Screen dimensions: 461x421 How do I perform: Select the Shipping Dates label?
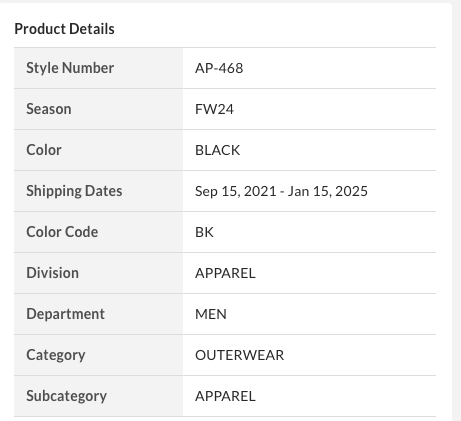74,191
